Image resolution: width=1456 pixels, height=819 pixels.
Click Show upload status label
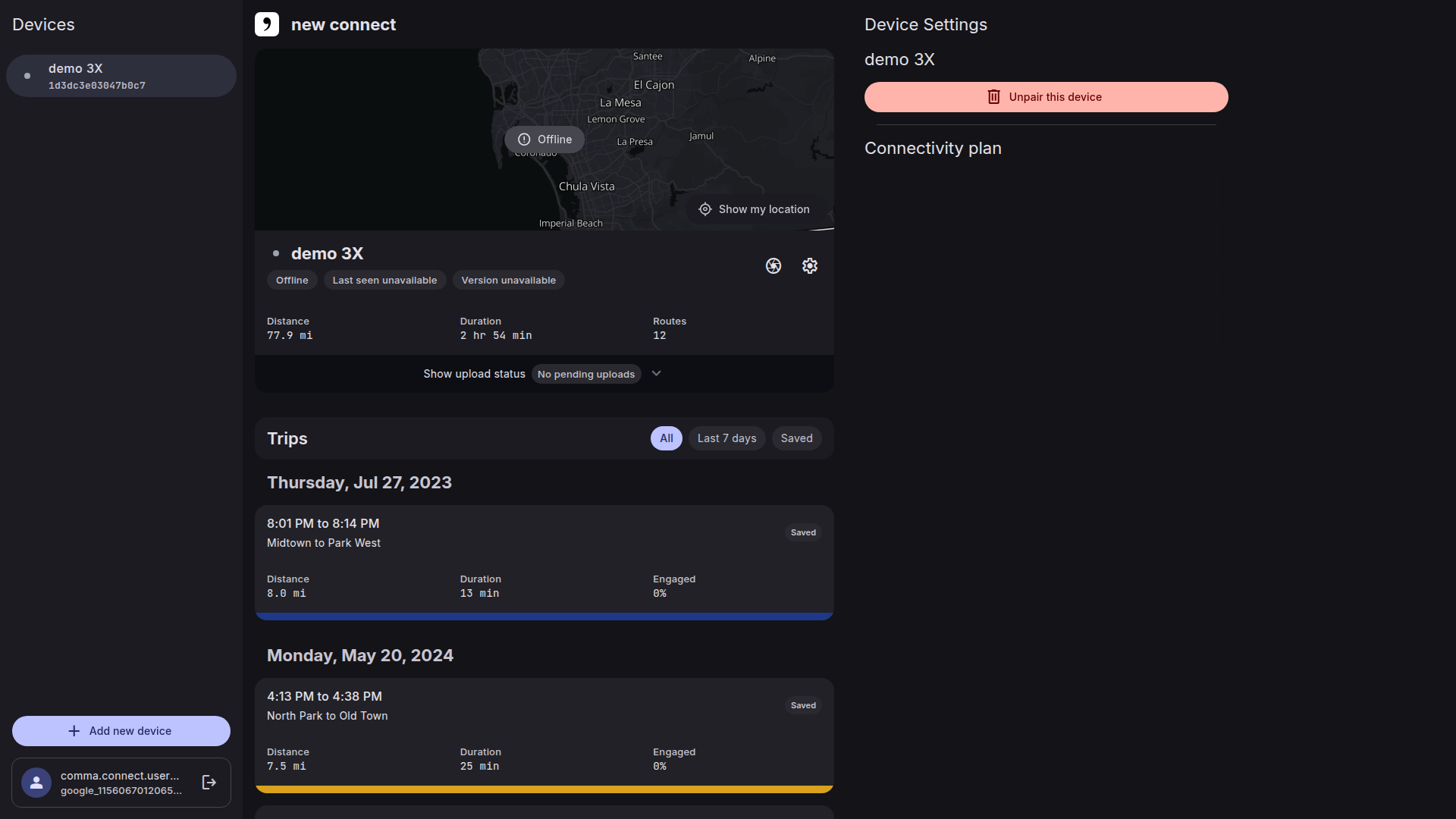pos(474,374)
